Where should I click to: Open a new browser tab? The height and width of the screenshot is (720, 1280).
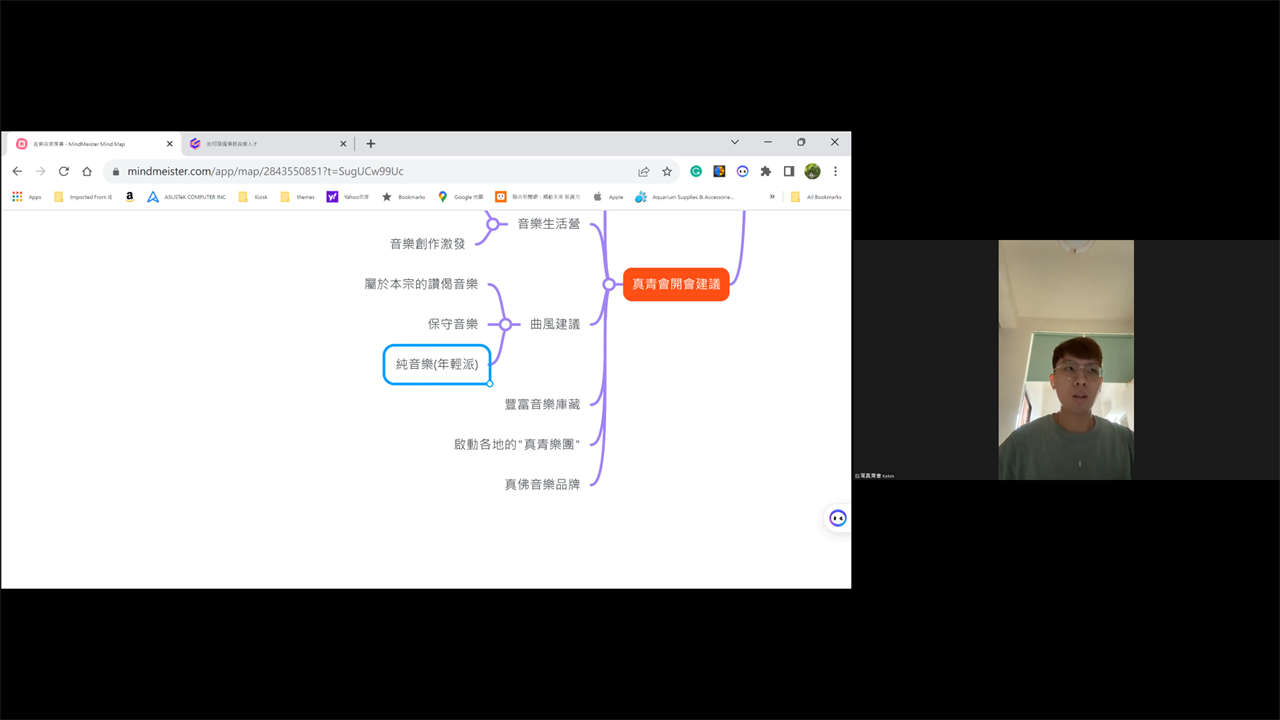pos(371,144)
